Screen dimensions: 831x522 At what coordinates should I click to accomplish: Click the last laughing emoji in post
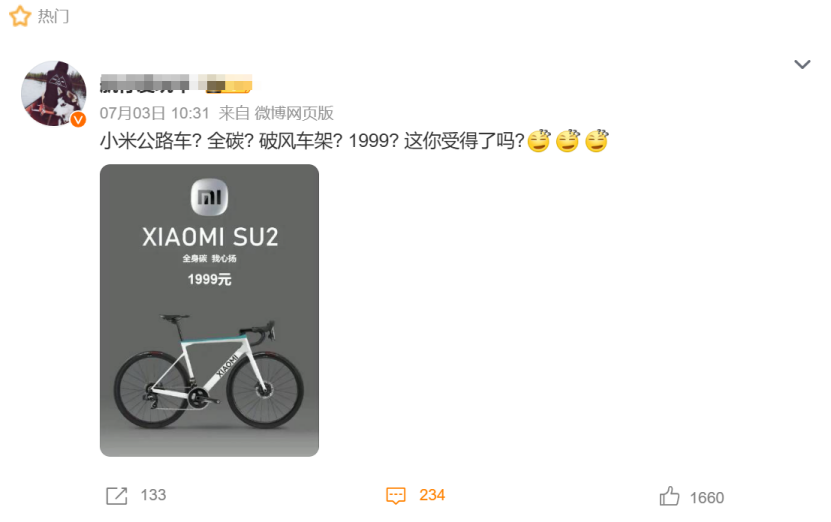(596, 140)
